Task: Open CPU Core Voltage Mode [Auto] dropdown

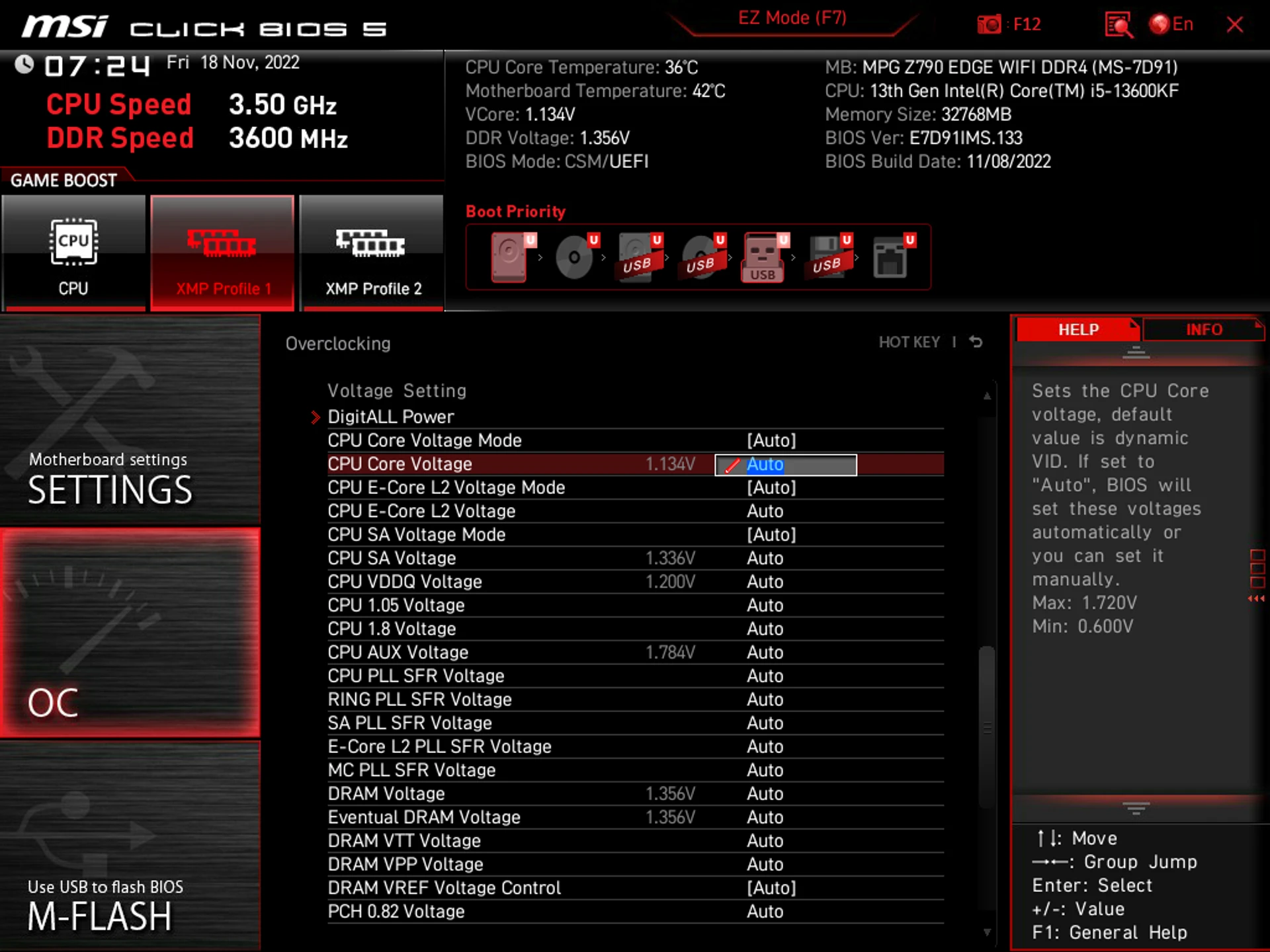Action: coord(771,440)
